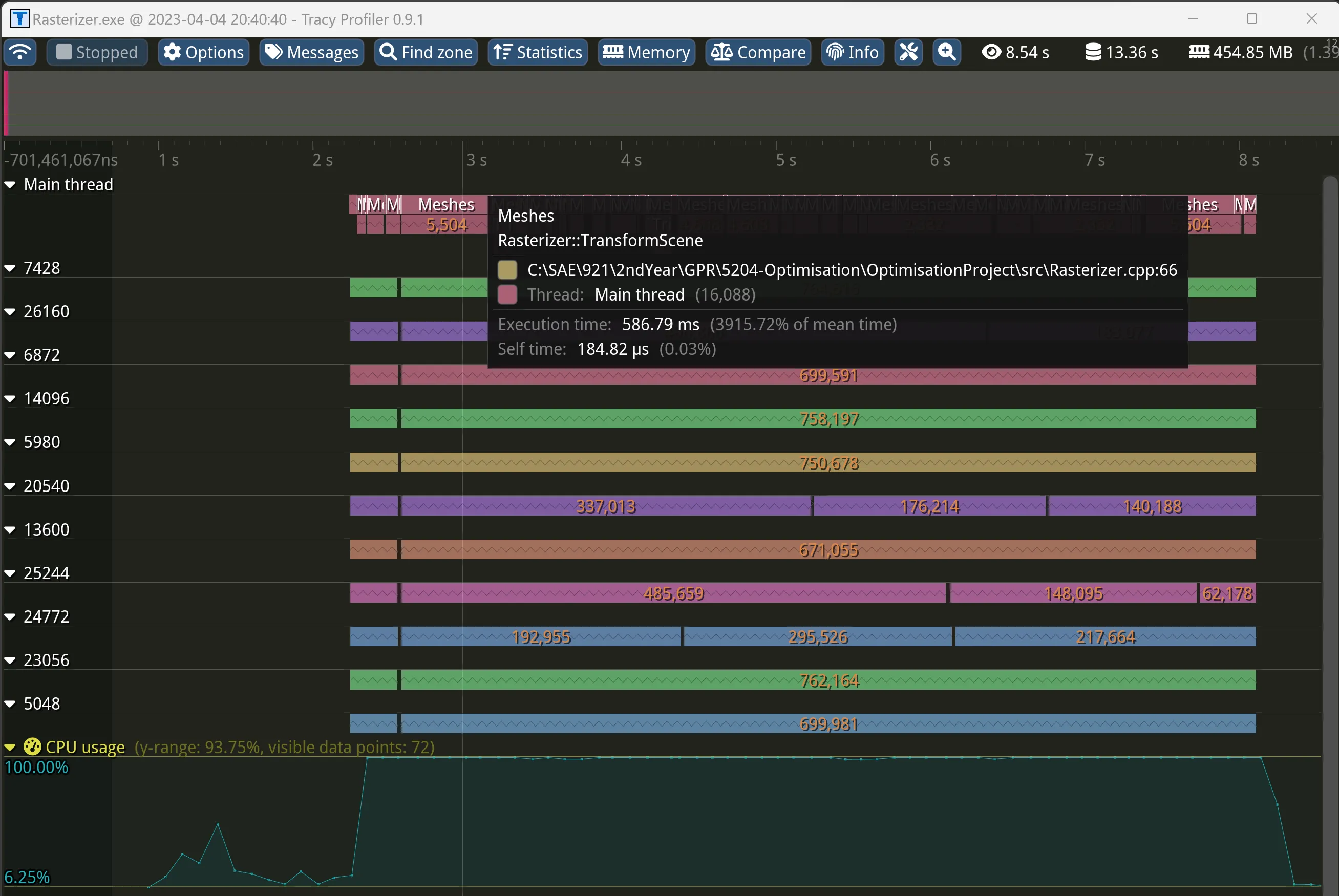1339x896 pixels.
Task: Toggle the Stopped recording button
Action: [x=97, y=51]
